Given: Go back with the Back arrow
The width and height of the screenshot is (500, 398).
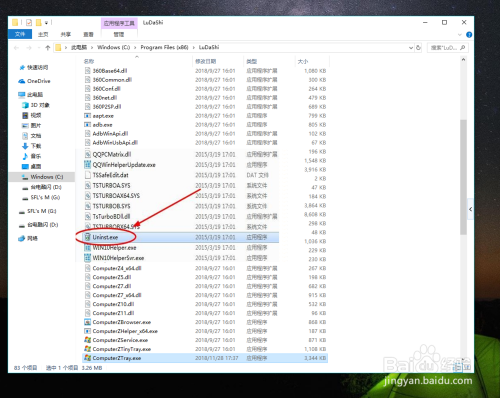Looking at the screenshot, I should (x=16, y=48).
